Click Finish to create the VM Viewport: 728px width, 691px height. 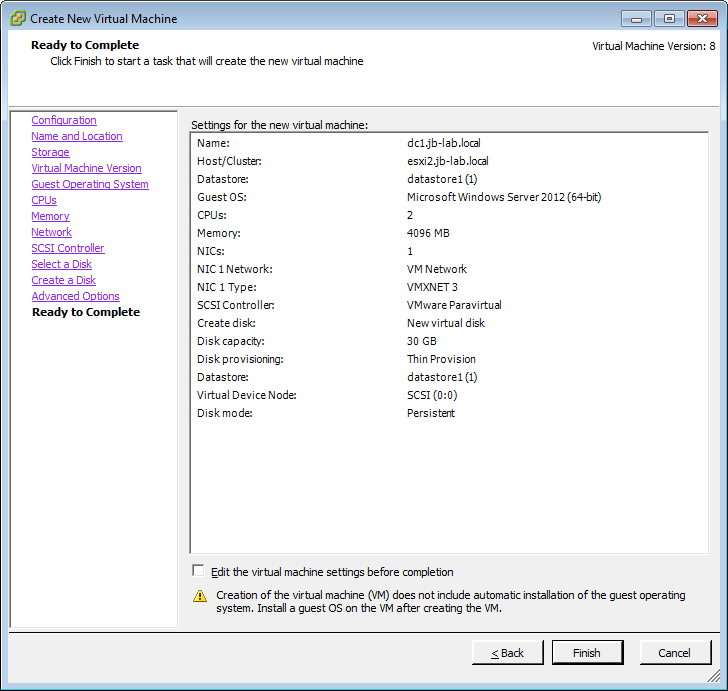(587, 653)
